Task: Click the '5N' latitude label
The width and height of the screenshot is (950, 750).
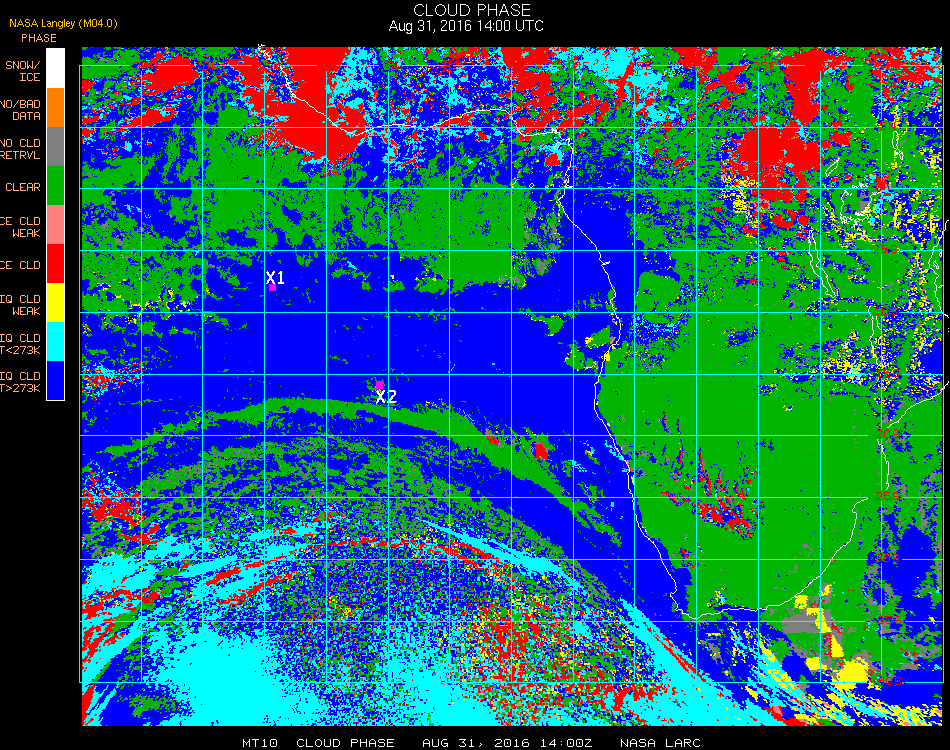Action: pos(886,125)
